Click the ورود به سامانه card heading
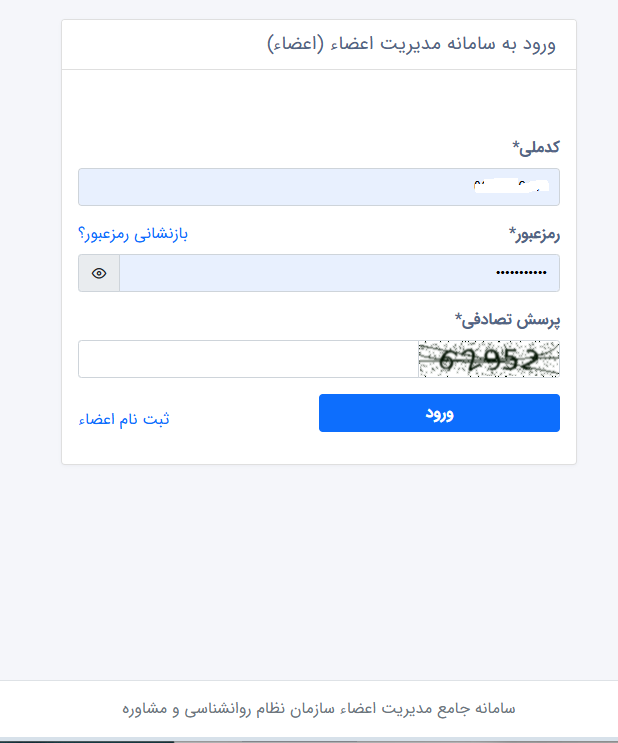618x743 pixels. 411,45
